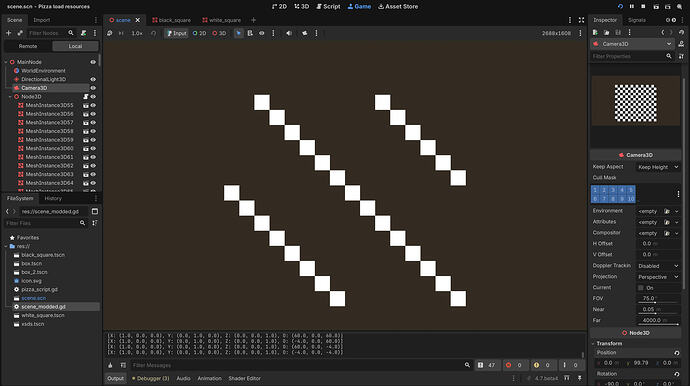This screenshot has height=386, width=690.
Task: Open the Debugger (3) bottom panel
Action: coord(150,379)
